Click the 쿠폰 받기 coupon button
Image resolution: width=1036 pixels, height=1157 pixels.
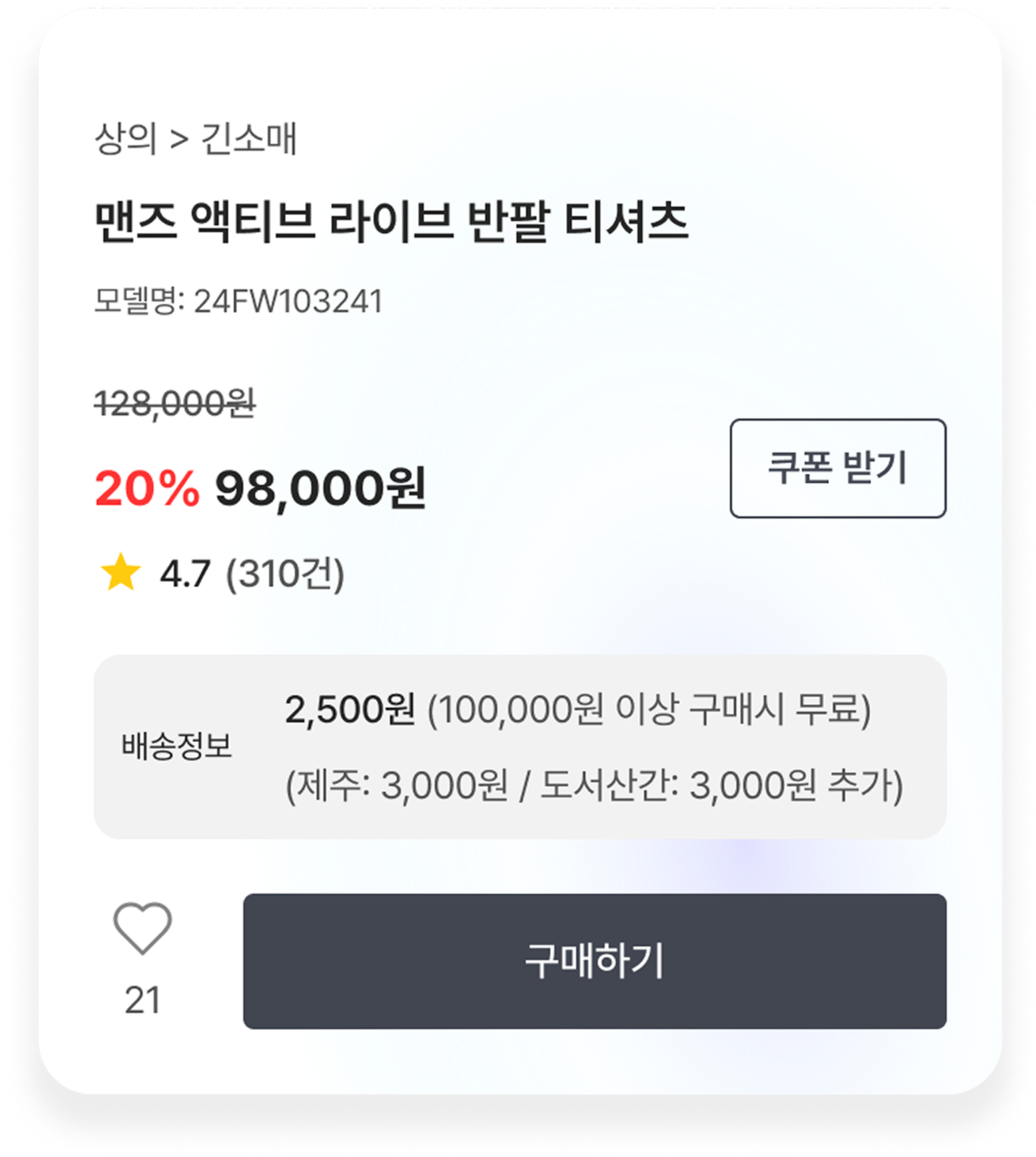coord(838,468)
